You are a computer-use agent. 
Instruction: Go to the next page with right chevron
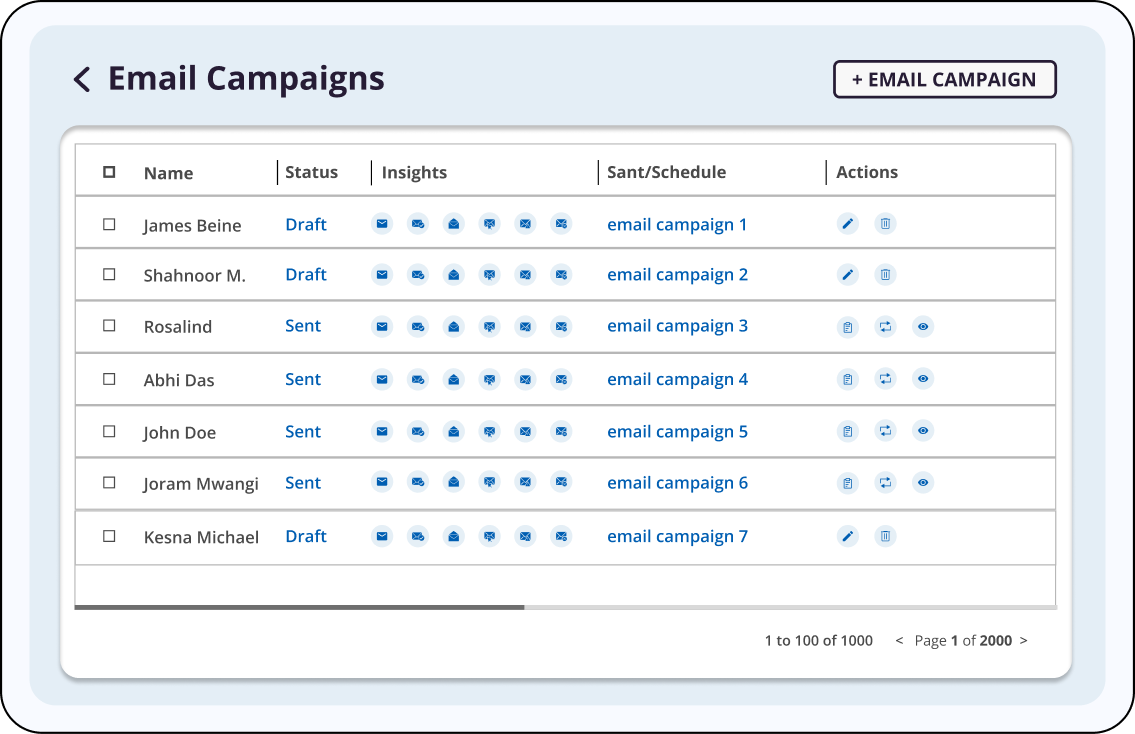(x=1023, y=641)
